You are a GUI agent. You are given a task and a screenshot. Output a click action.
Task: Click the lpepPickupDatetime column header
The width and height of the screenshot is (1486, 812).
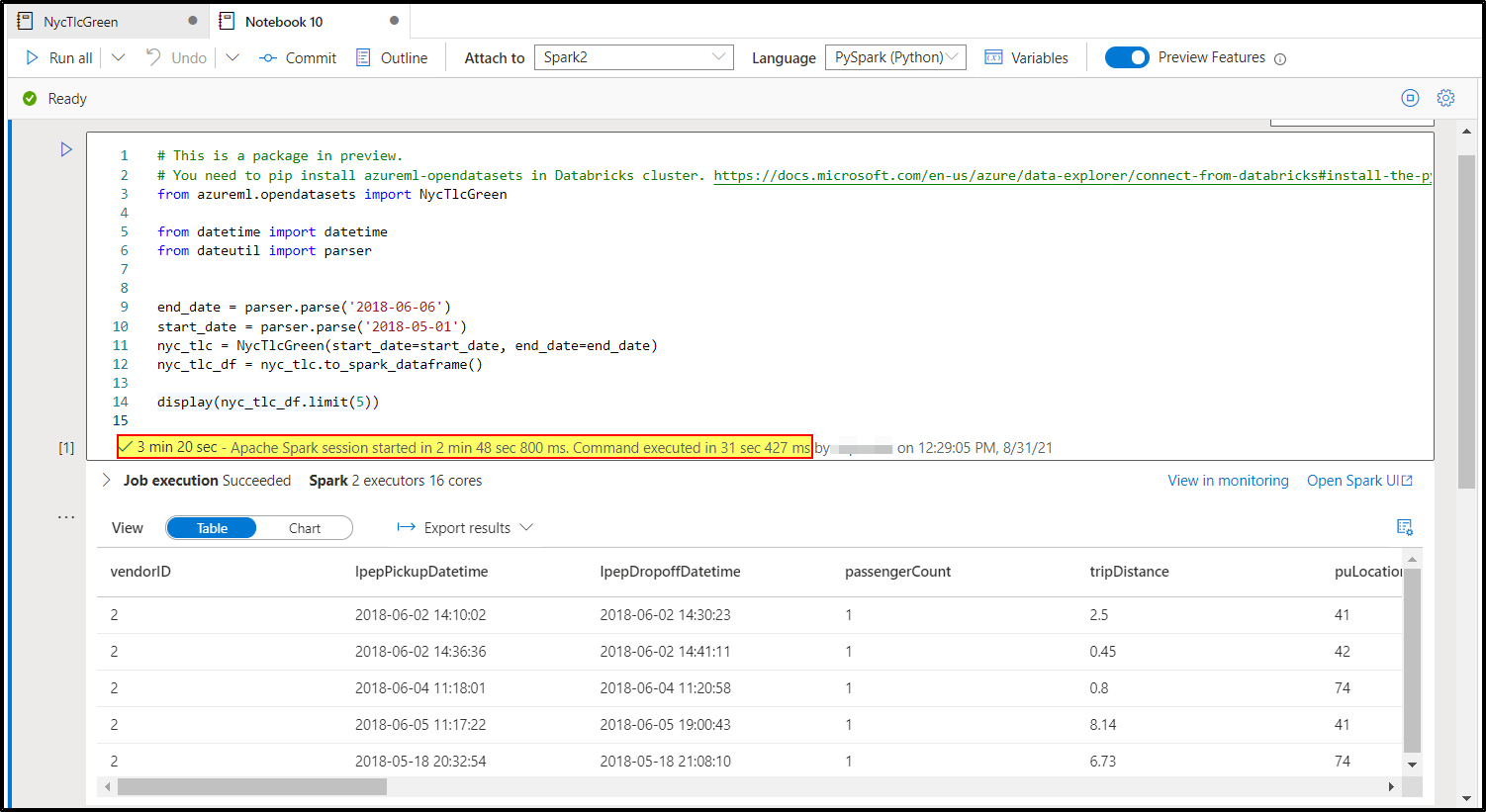[421, 572]
